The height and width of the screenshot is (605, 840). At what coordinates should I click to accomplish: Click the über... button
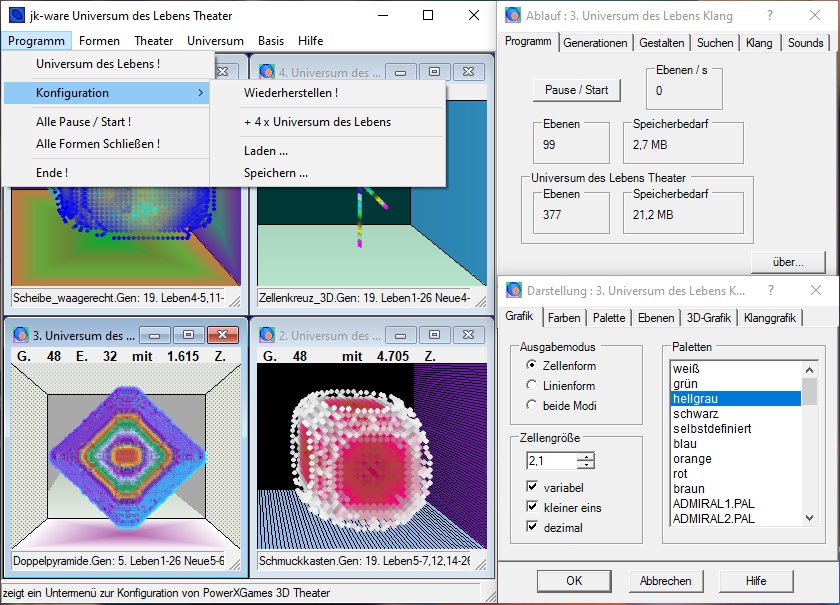tap(788, 262)
